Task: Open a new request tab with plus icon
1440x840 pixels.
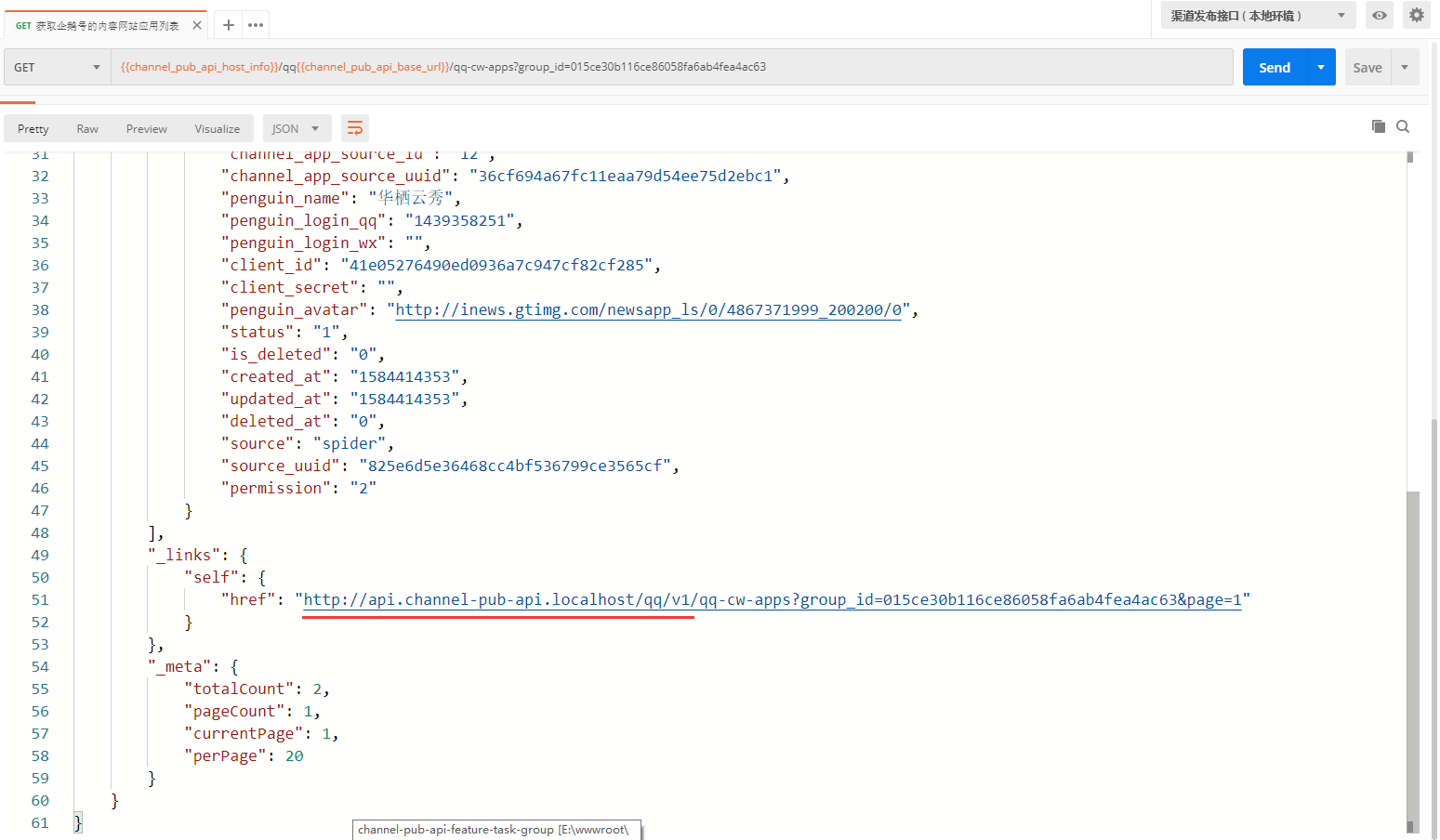Action: [x=229, y=25]
